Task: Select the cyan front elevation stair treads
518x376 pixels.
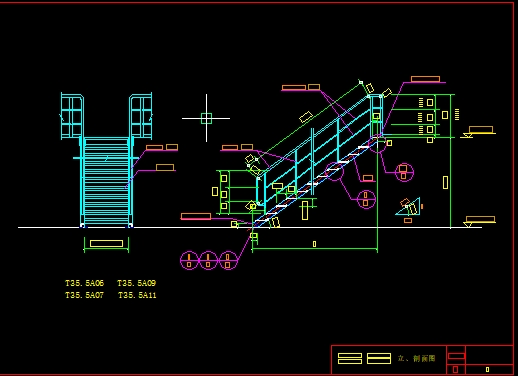Action: (x=106, y=182)
